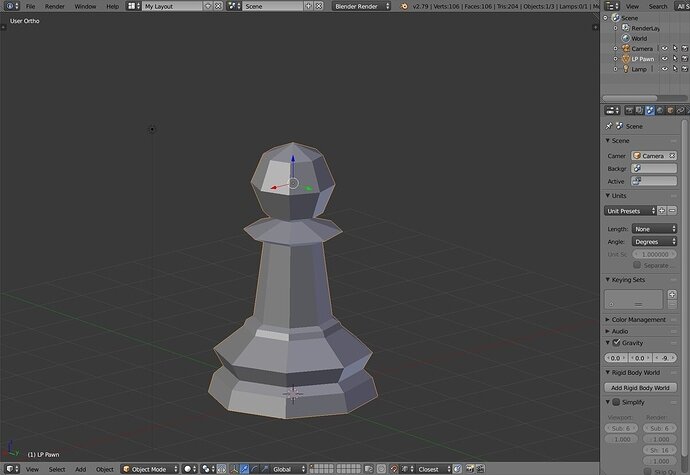Screen dimensions: 690x475
Task: Open the Unit Presets dropdown
Action: 630,211
